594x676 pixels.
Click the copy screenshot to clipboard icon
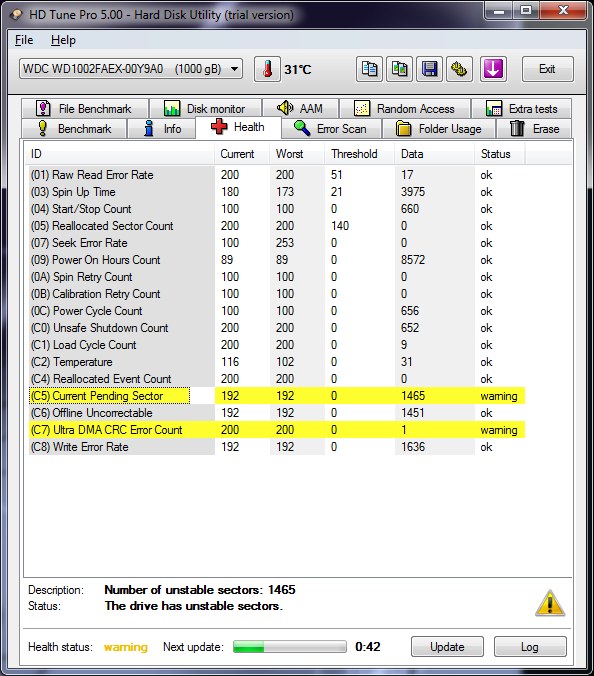click(400, 69)
